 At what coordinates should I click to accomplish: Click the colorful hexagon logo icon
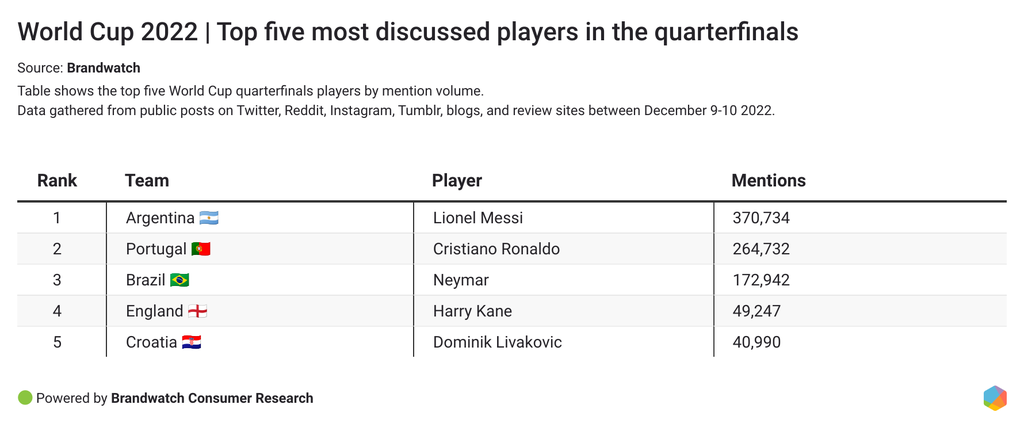pyautogui.click(x=995, y=397)
